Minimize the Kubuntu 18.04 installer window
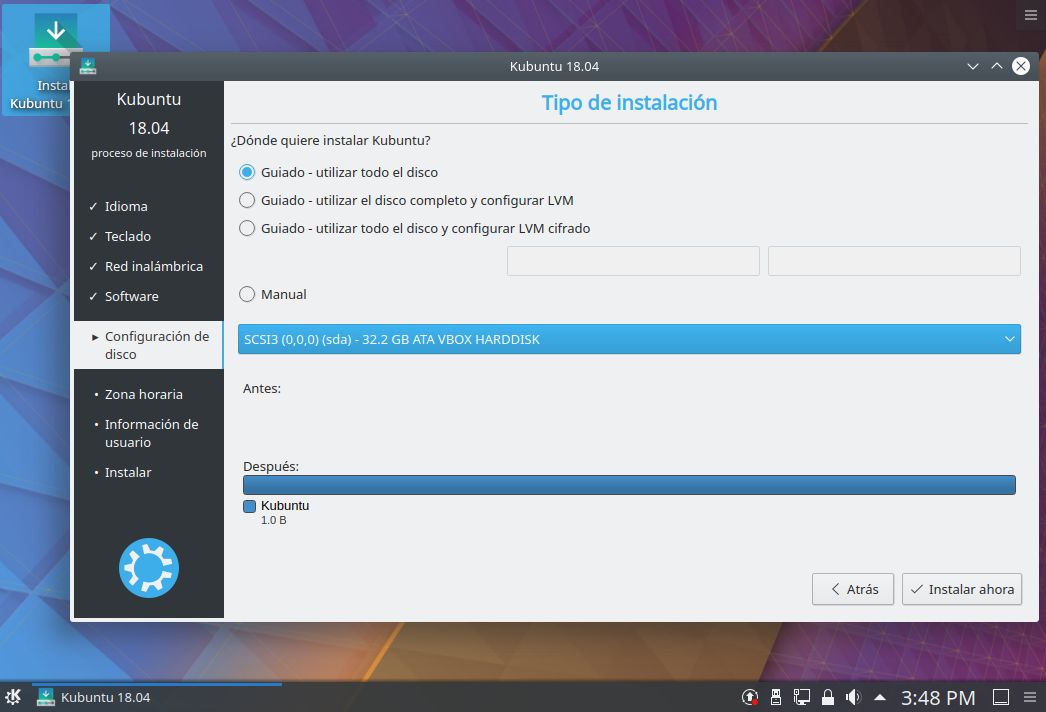 coord(973,66)
